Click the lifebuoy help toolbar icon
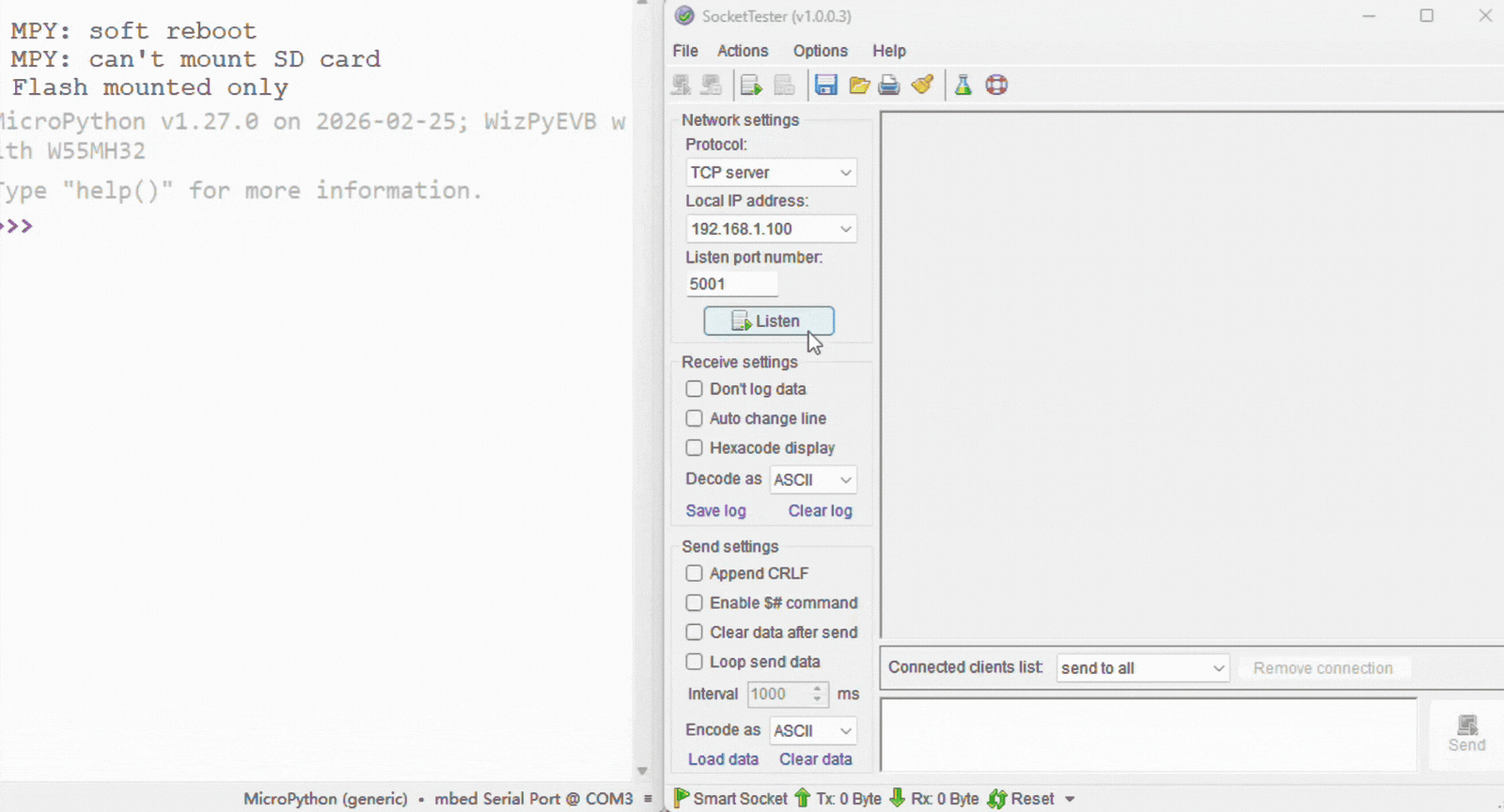The image size is (1504, 812). pyautogui.click(x=996, y=86)
